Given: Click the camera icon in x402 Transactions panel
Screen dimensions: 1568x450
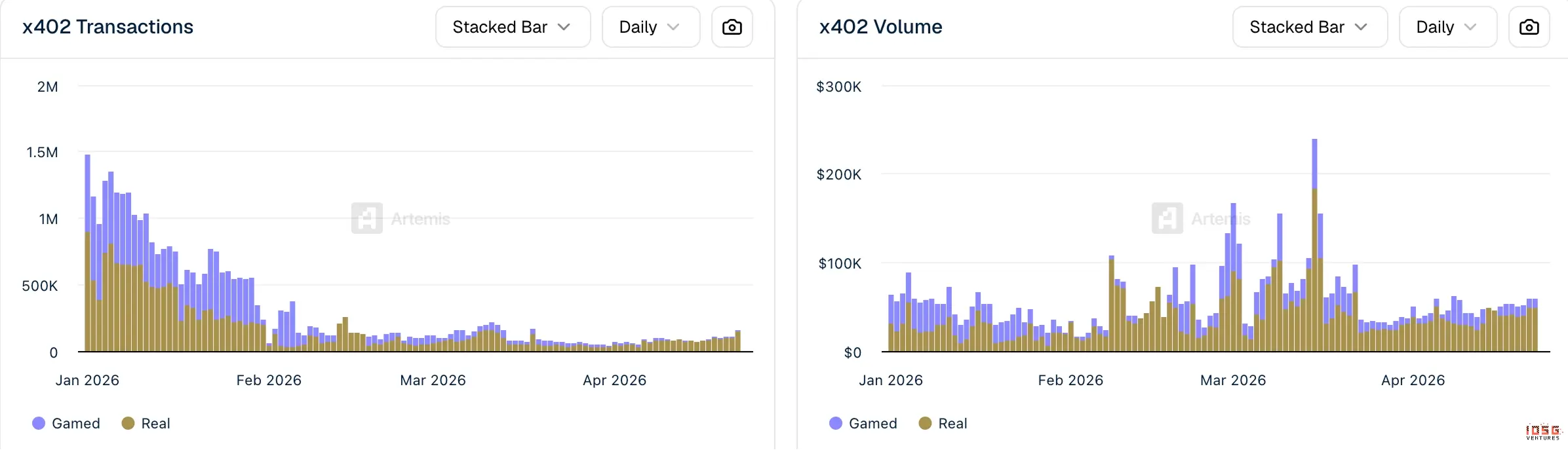Looking at the screenshot, I should pos(732,27).
